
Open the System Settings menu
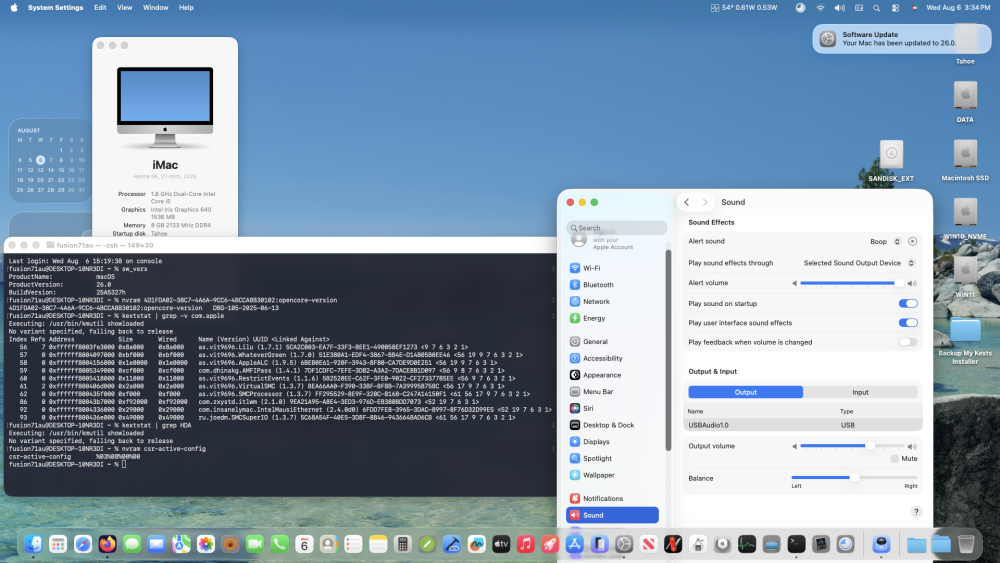point(55,8)
